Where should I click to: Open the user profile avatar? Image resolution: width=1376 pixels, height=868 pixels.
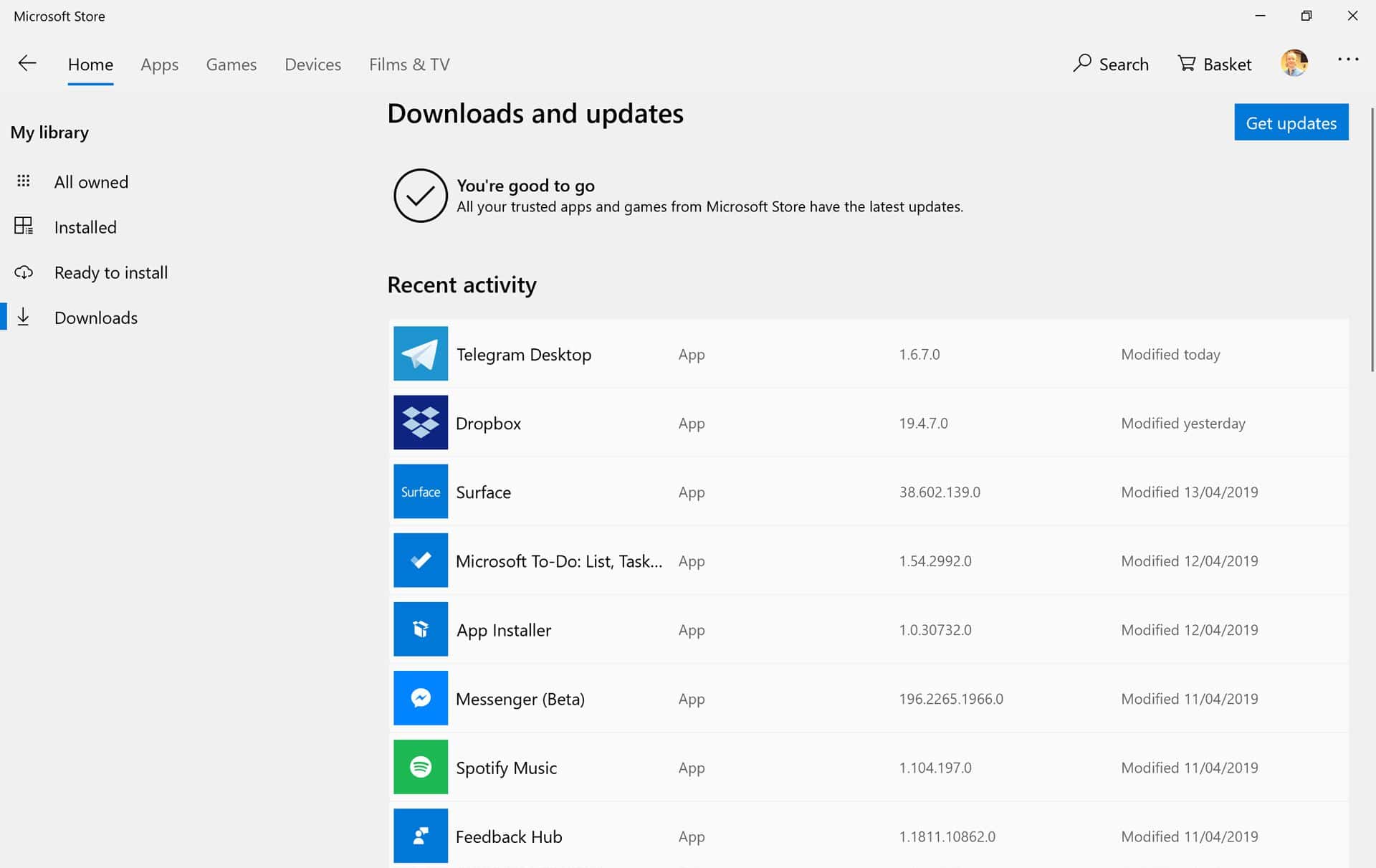coord(1294,63)
